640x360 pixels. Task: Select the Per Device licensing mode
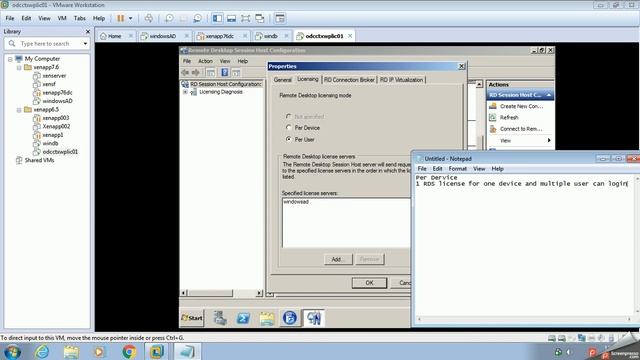click(x=289, y=128)
